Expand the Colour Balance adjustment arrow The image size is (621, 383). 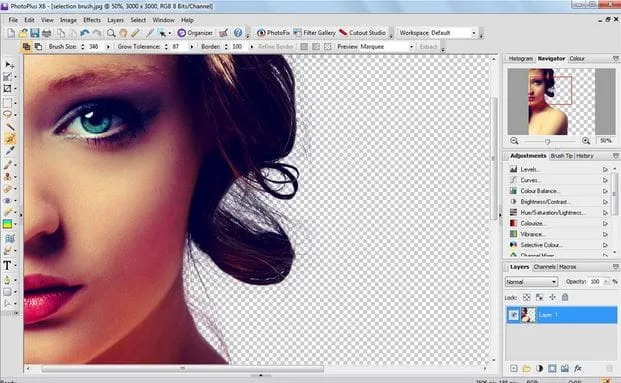coord(605,191)
